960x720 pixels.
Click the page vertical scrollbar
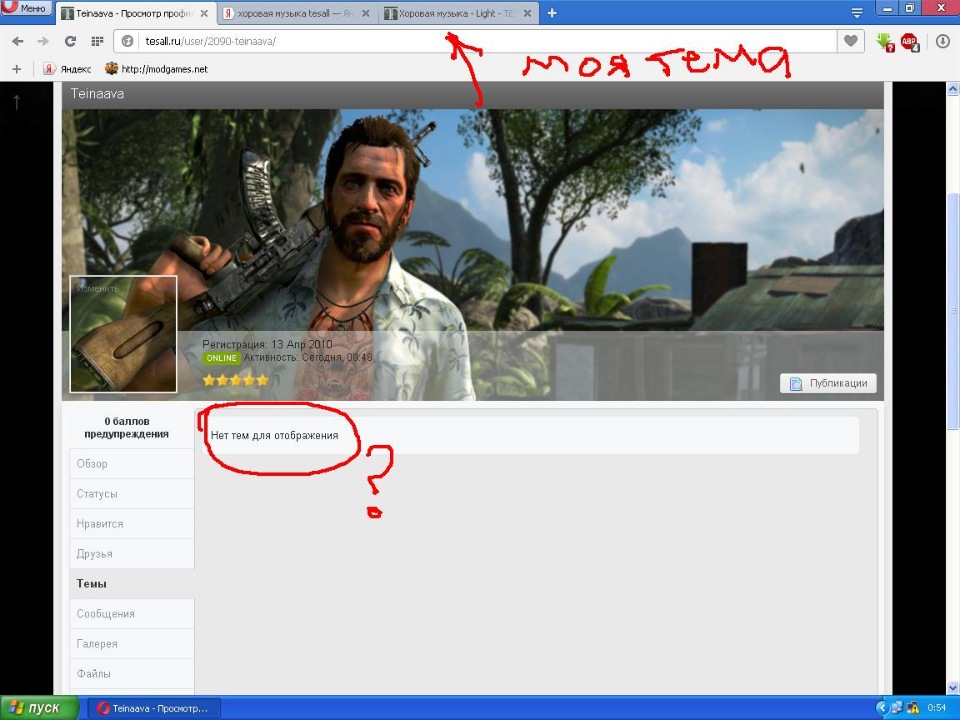coord(953,312)
